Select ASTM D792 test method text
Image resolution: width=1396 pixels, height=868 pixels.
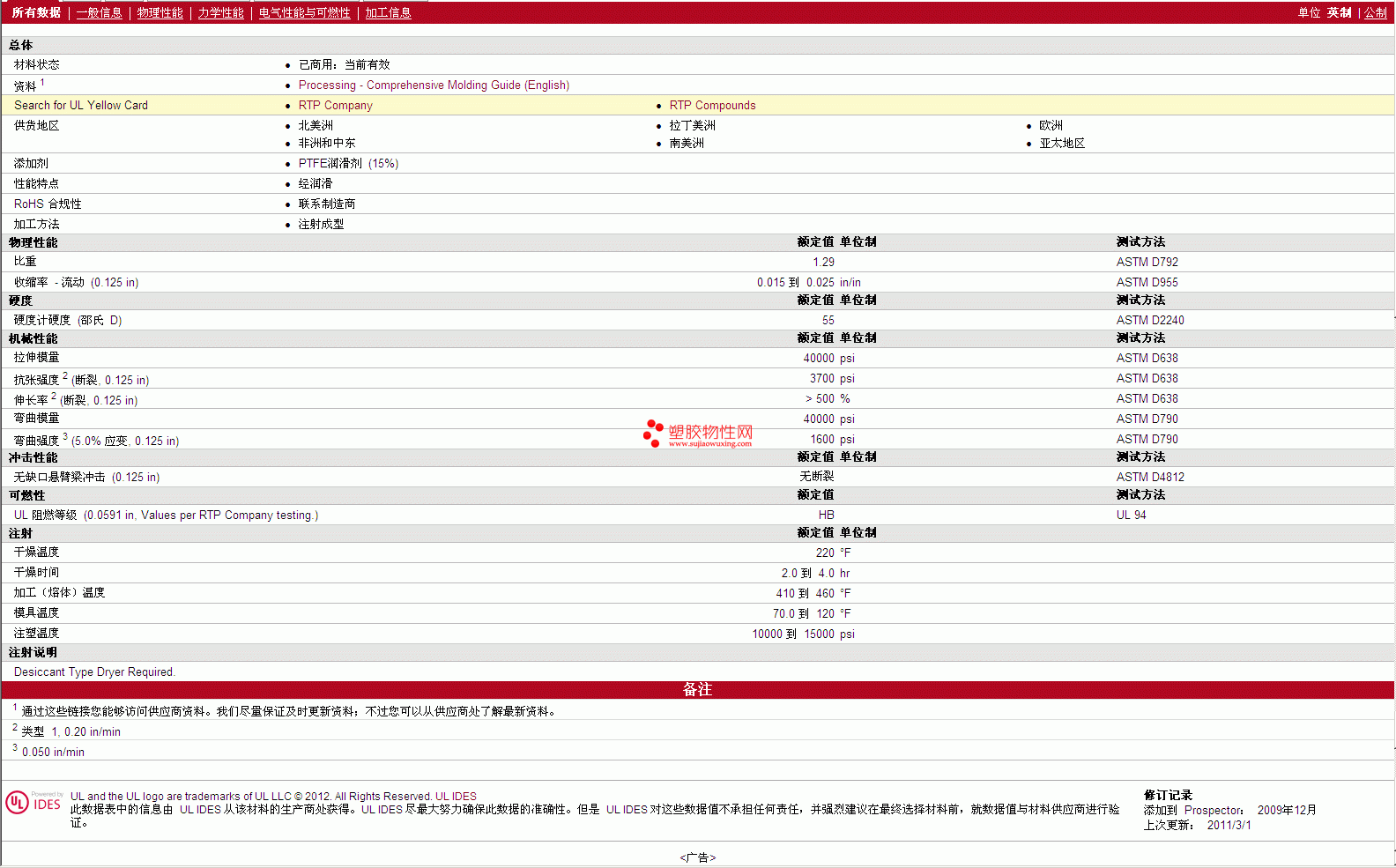tap(1147, 262)
